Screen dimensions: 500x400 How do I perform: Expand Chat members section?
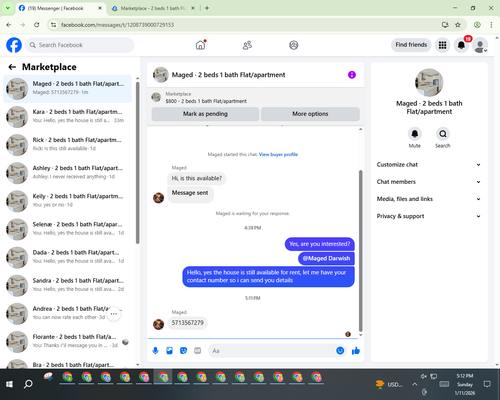[x=429, y=182]
